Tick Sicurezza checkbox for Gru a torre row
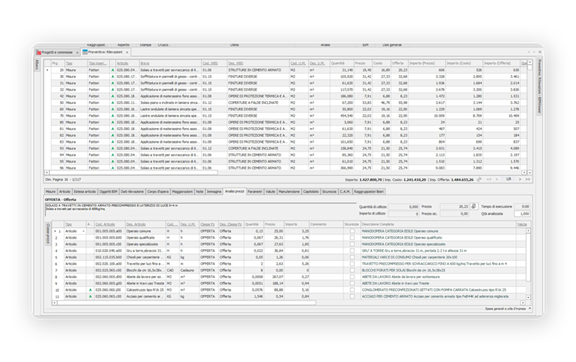This screenshot has width=576, height=362. pyautogui.click(x=352, y=251)
